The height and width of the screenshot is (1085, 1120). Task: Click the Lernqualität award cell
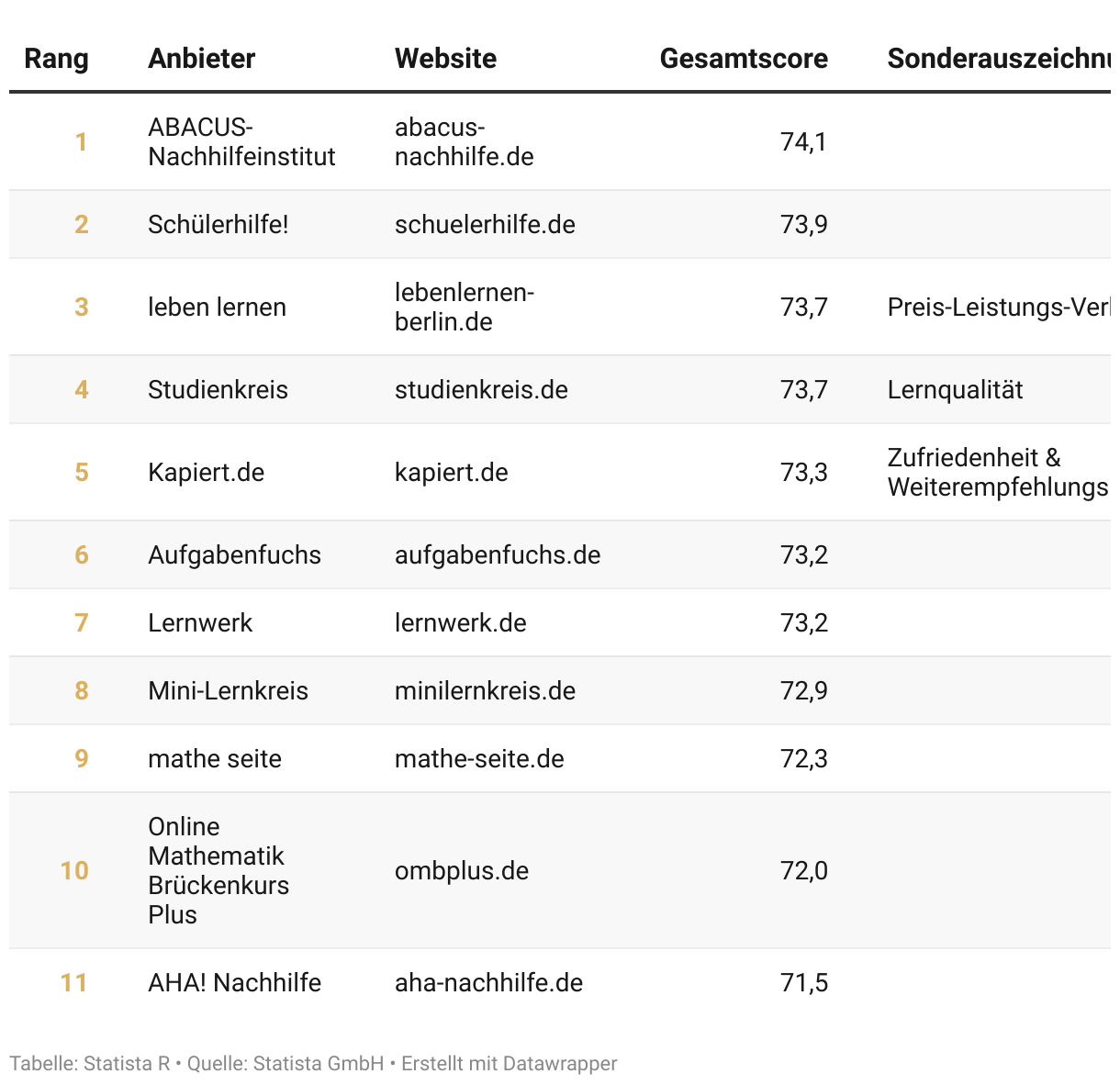coord(955,390)
